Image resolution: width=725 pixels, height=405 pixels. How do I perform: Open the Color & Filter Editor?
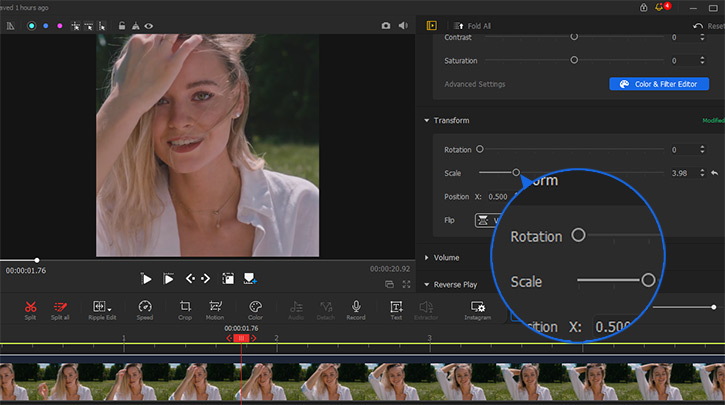[660, 84]
